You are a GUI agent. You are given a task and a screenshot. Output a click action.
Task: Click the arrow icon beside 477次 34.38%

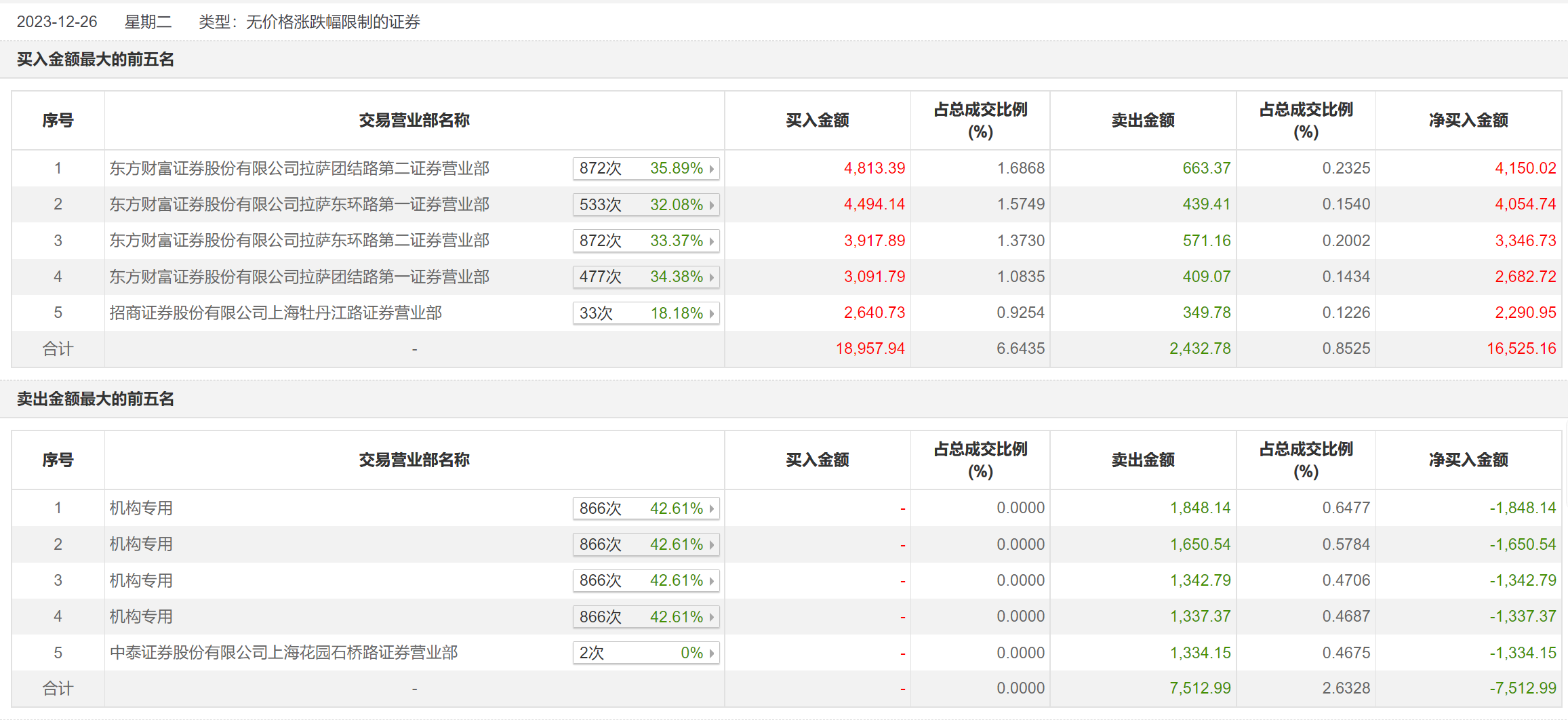click(x=711, y=277)
